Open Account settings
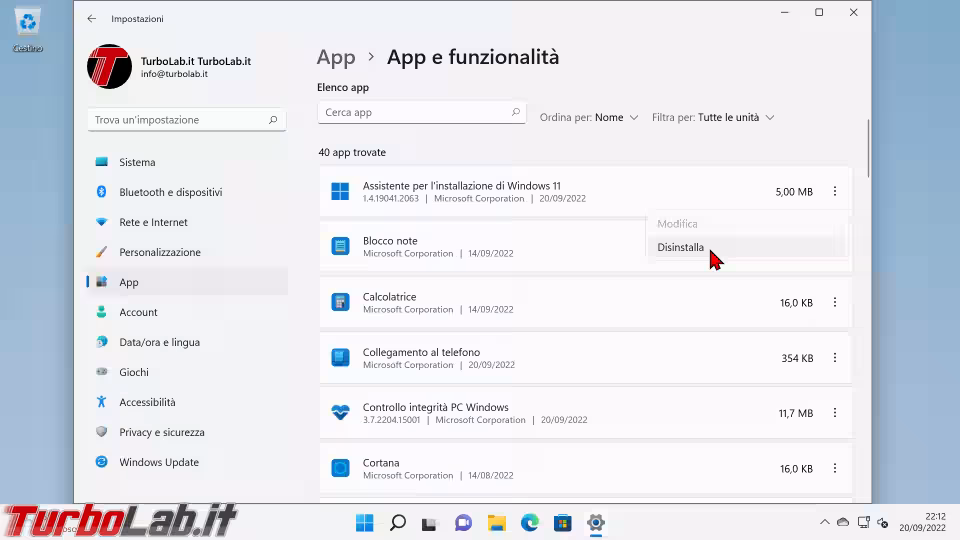The width and height of the screenshot is (960, 540). point(187,312)
